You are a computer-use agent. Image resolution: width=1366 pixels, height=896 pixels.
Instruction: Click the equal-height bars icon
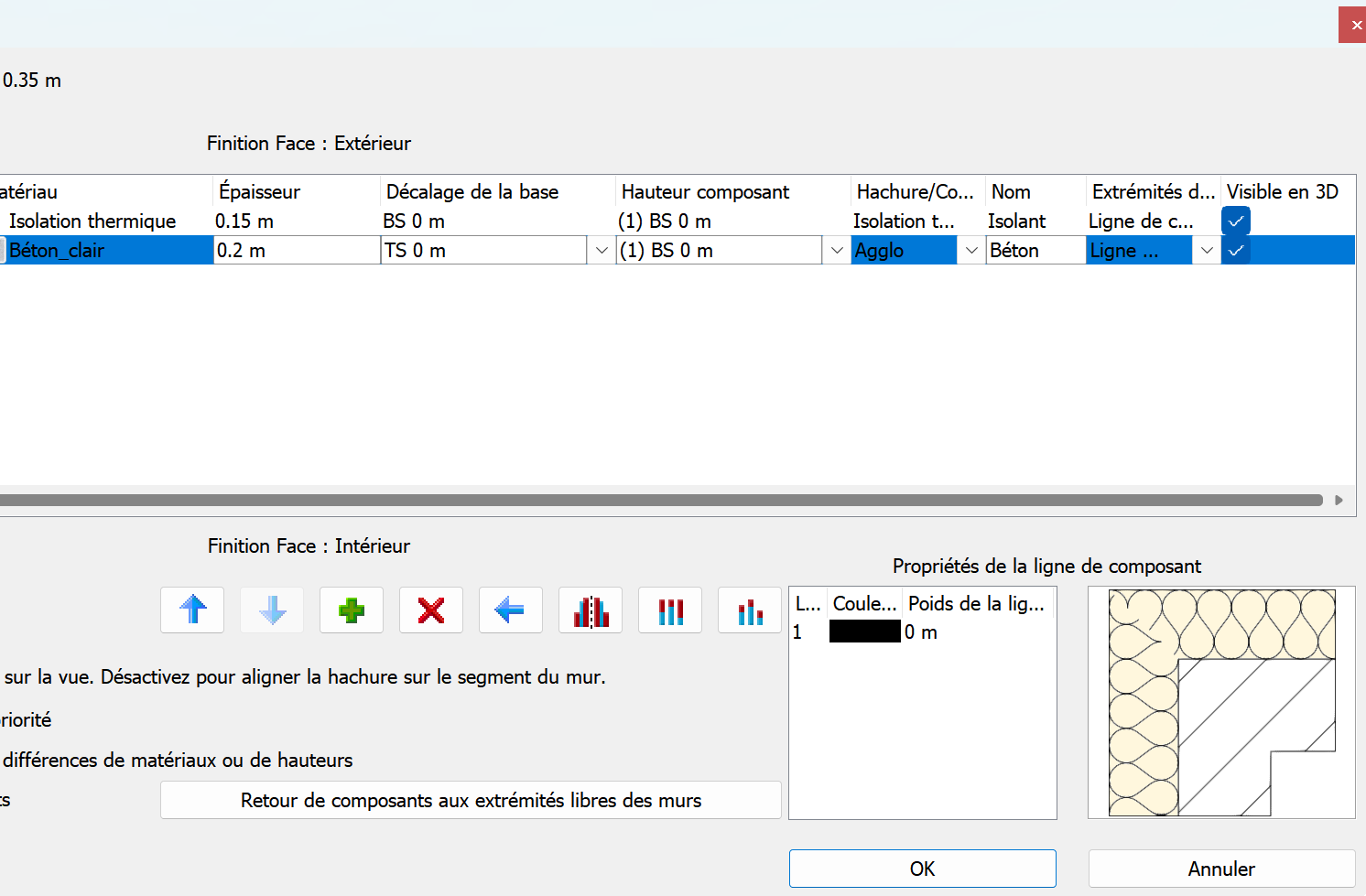pyautogui.click(x=670, y=610)
